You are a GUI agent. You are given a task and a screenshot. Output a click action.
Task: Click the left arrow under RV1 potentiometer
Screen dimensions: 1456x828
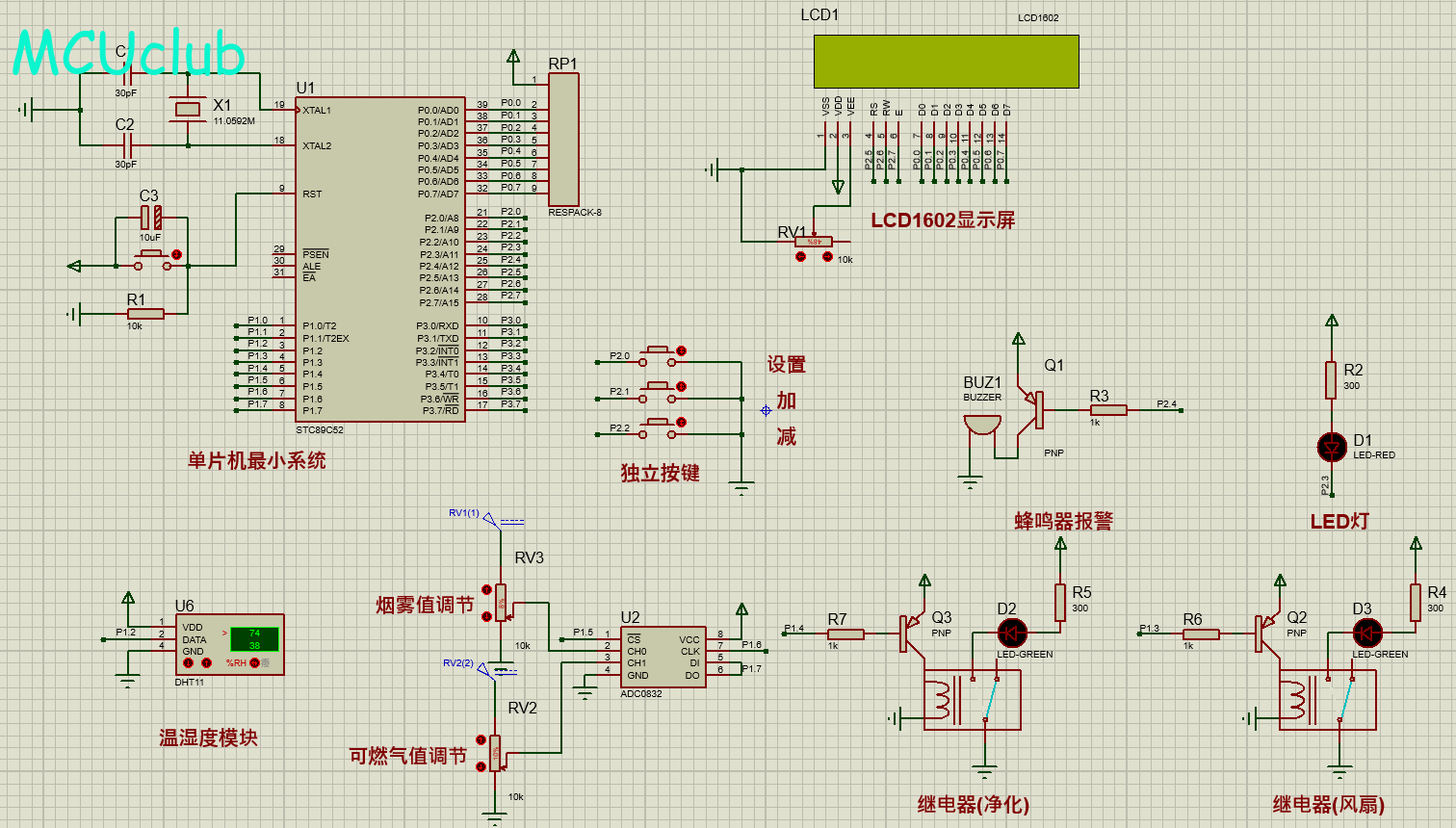[x=801, y=257]
